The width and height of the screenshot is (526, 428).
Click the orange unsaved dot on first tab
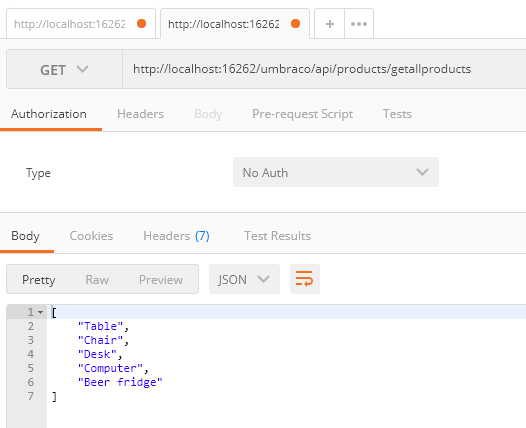pos(142,24)
